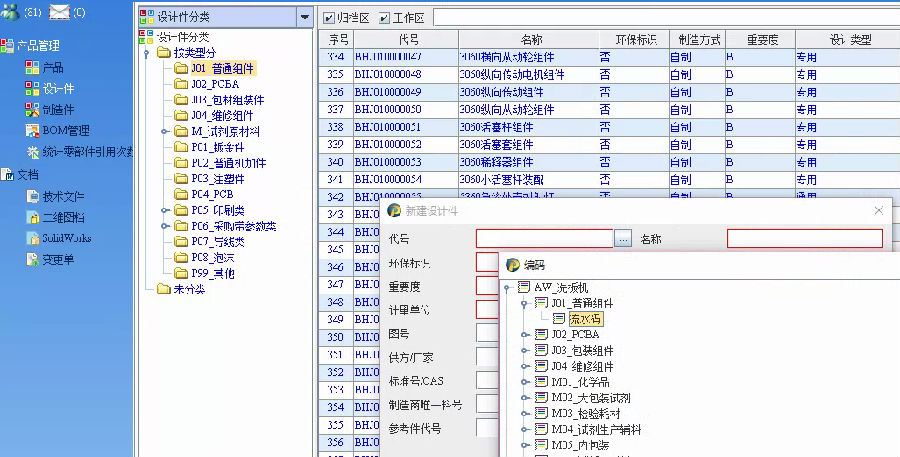
Task: Open 制造件 in the sidebar
Action: [56, 109]
